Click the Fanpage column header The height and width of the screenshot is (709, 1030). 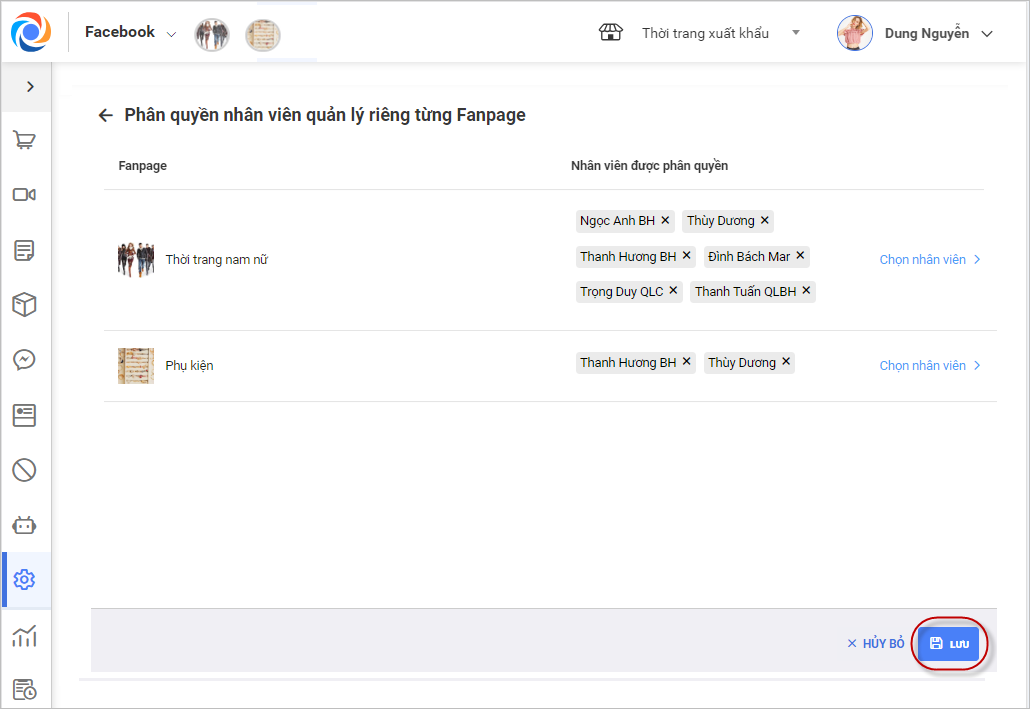click(x=143, y=166)
